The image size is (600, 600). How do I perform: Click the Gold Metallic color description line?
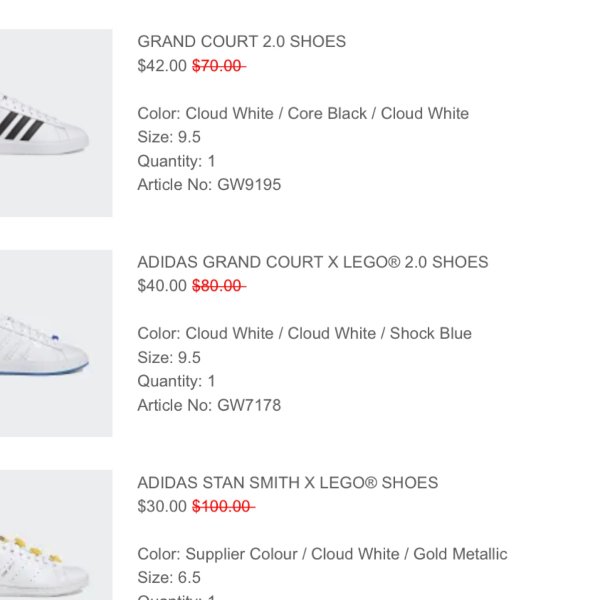[323, 554]
